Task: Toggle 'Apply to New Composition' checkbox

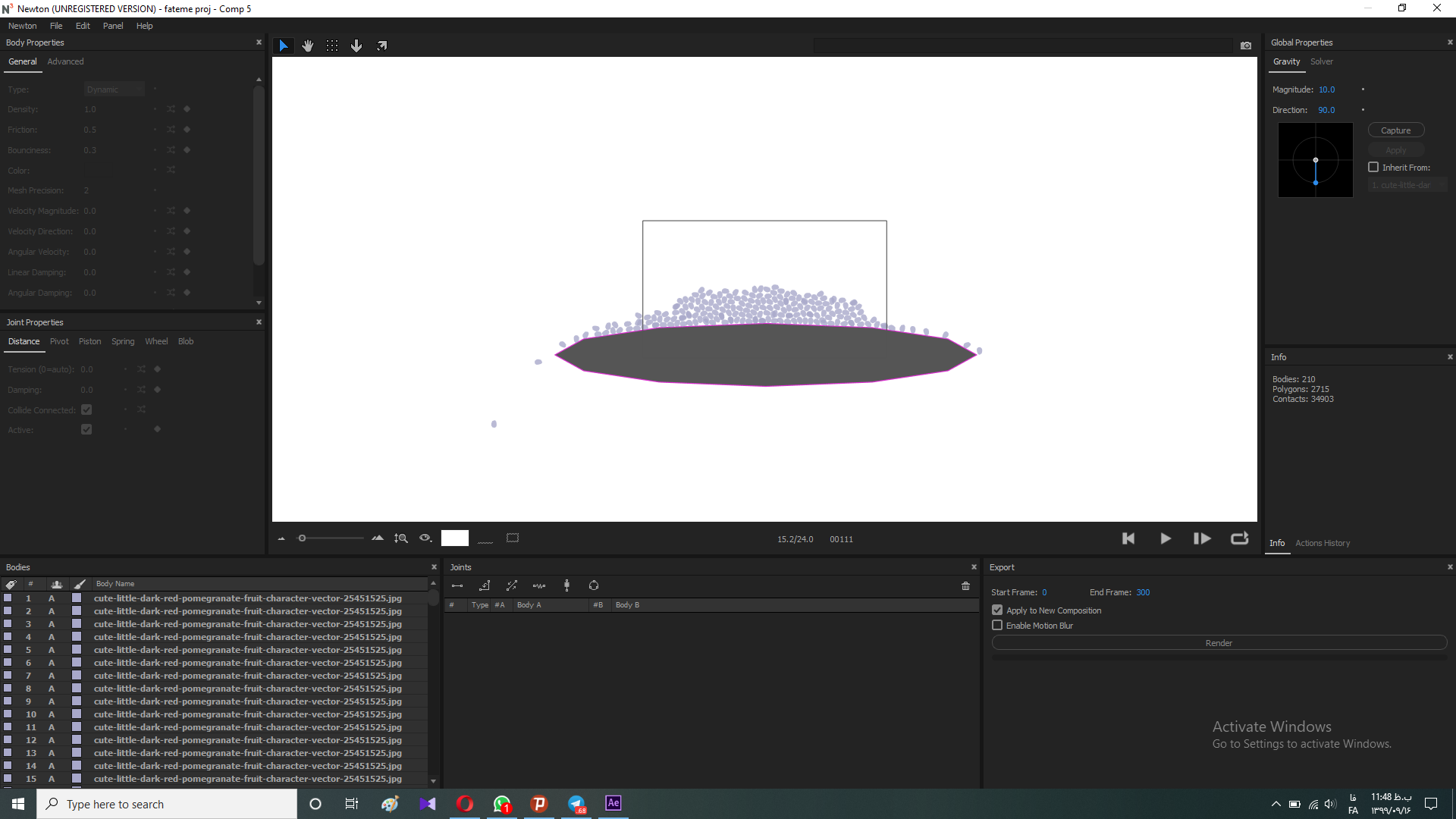Action: (x=997, y=610)
